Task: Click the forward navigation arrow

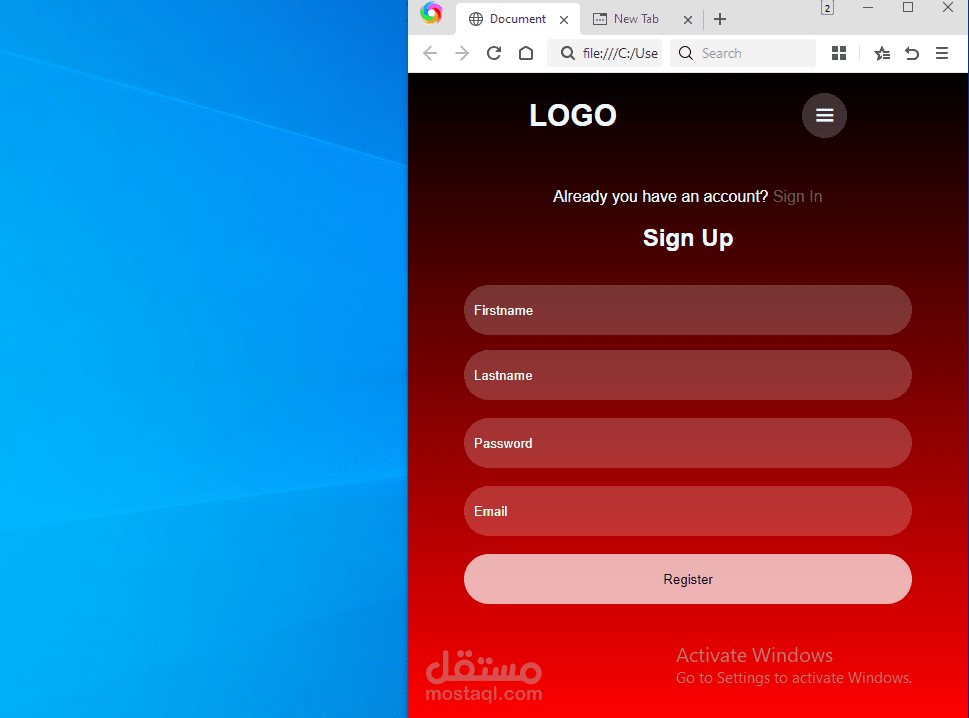Action: (x=462, y=53)
